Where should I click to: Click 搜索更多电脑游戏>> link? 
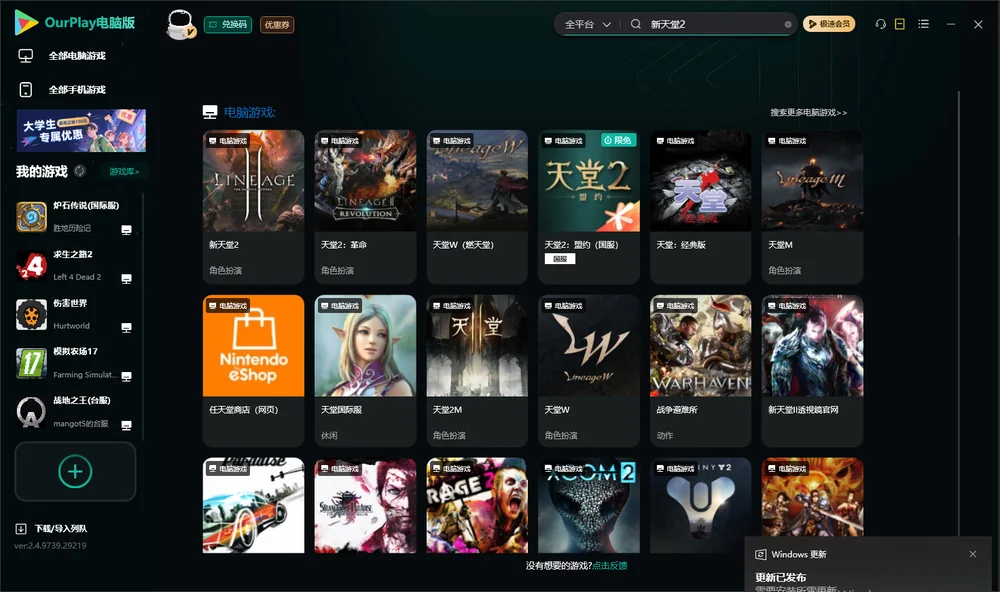point(808,112)
